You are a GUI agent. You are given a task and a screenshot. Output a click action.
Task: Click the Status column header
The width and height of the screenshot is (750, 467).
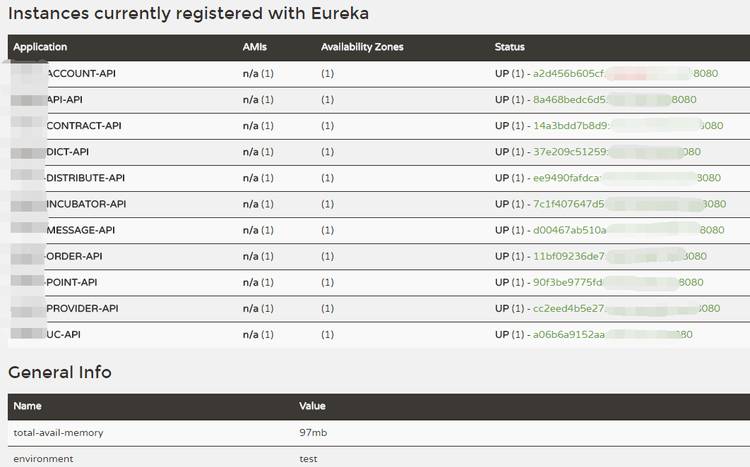click(x=509, y=47)
